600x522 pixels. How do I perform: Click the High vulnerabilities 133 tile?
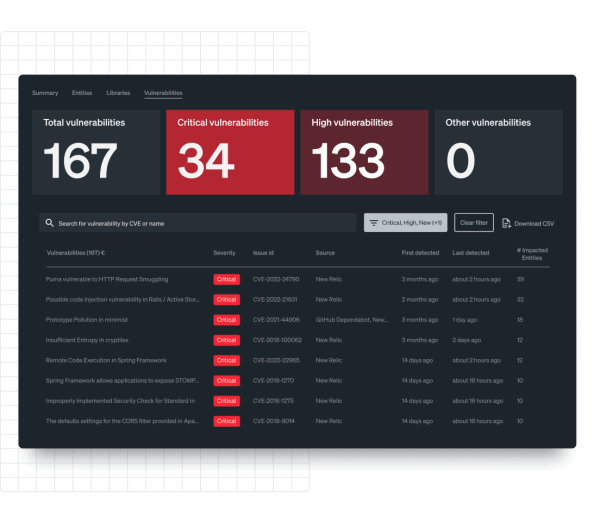(364, 152)
